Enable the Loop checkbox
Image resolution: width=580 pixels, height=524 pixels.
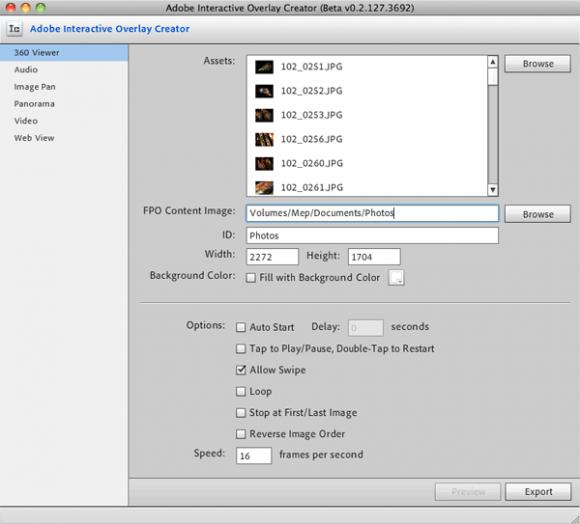[x=241, y=391]
